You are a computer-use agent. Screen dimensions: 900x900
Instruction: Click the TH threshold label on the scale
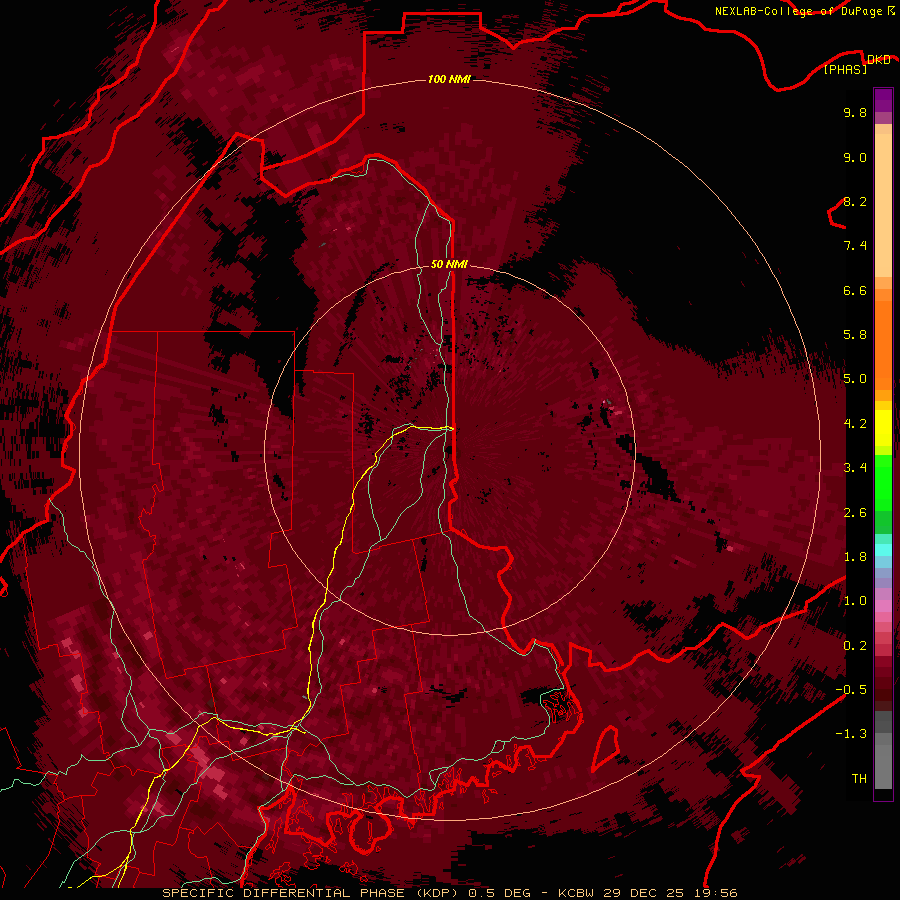pyautogui.click(x=859, y=779)
